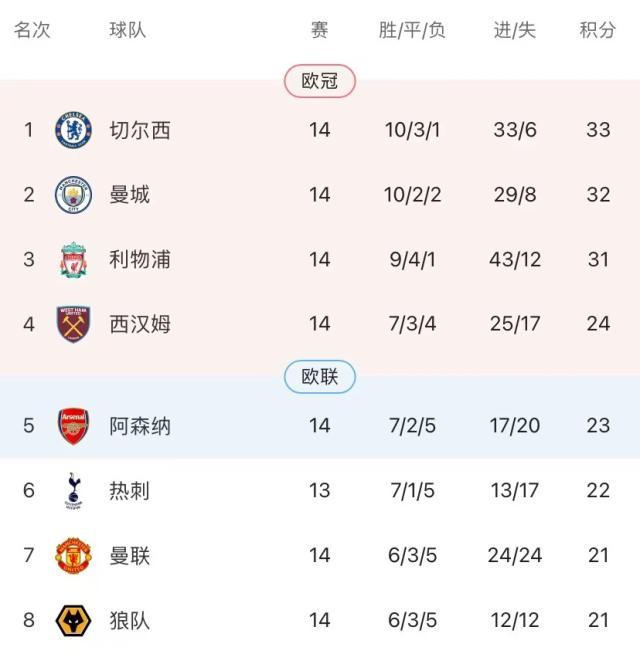
Task: Click the Manchester City crest icon
Action: (x=73, y=194)
